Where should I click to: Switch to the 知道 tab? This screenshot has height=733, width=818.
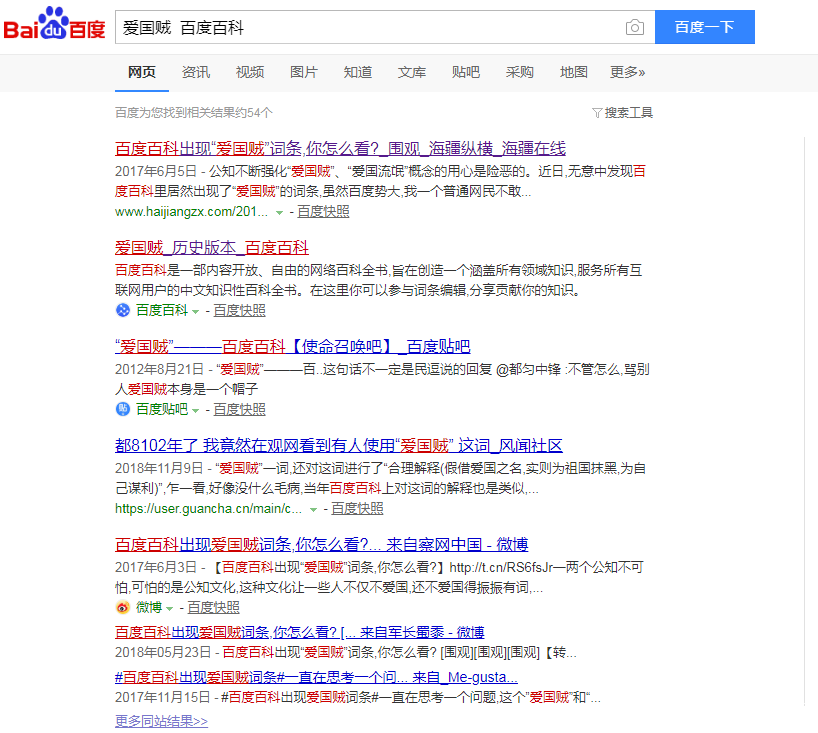[x=358, y=72]
